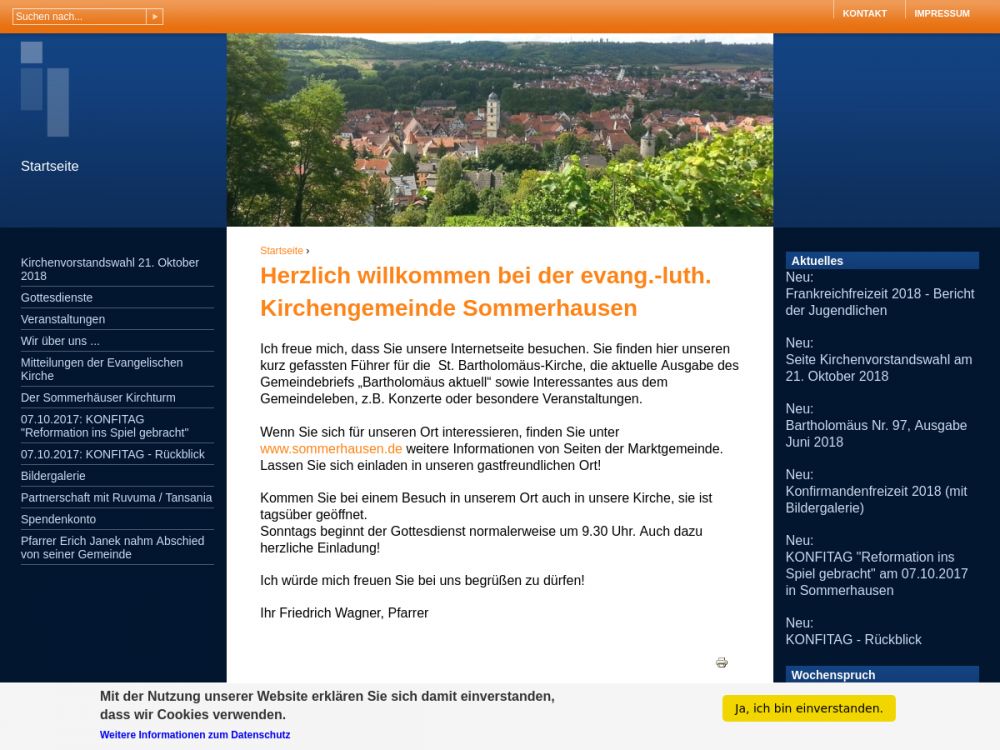Viewport: 1000px width, 750px height.
Task: Click the search submit arrow button
Action: (x=154, y=17)
